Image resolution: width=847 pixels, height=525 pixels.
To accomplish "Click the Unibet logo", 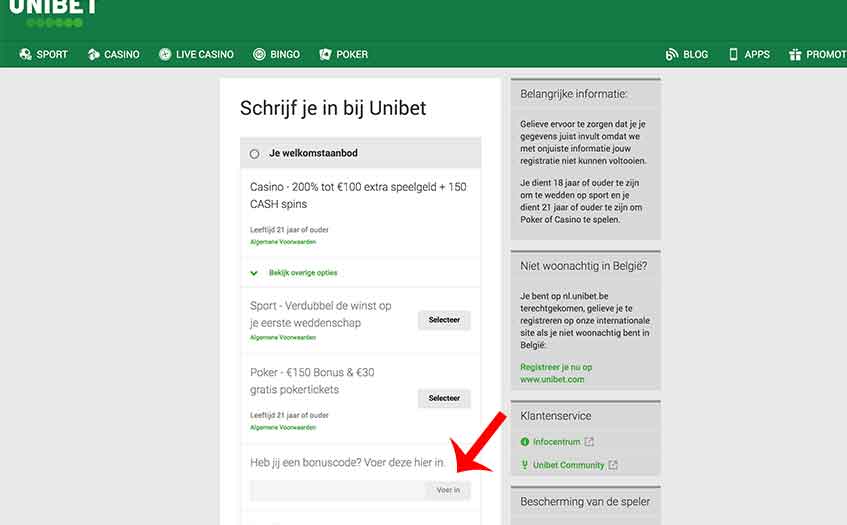I will click(53, 14).
